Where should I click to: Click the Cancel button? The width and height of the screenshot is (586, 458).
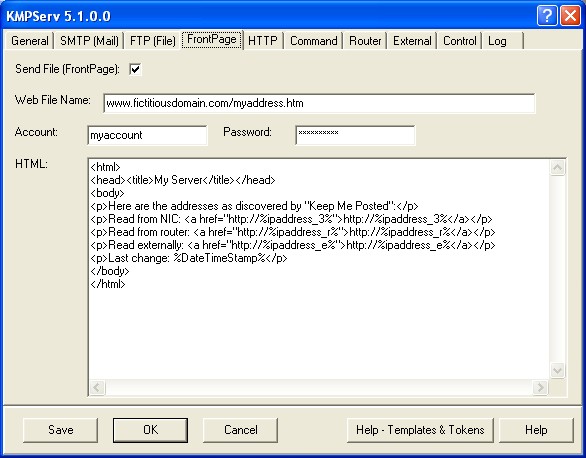tap(241, 430)
